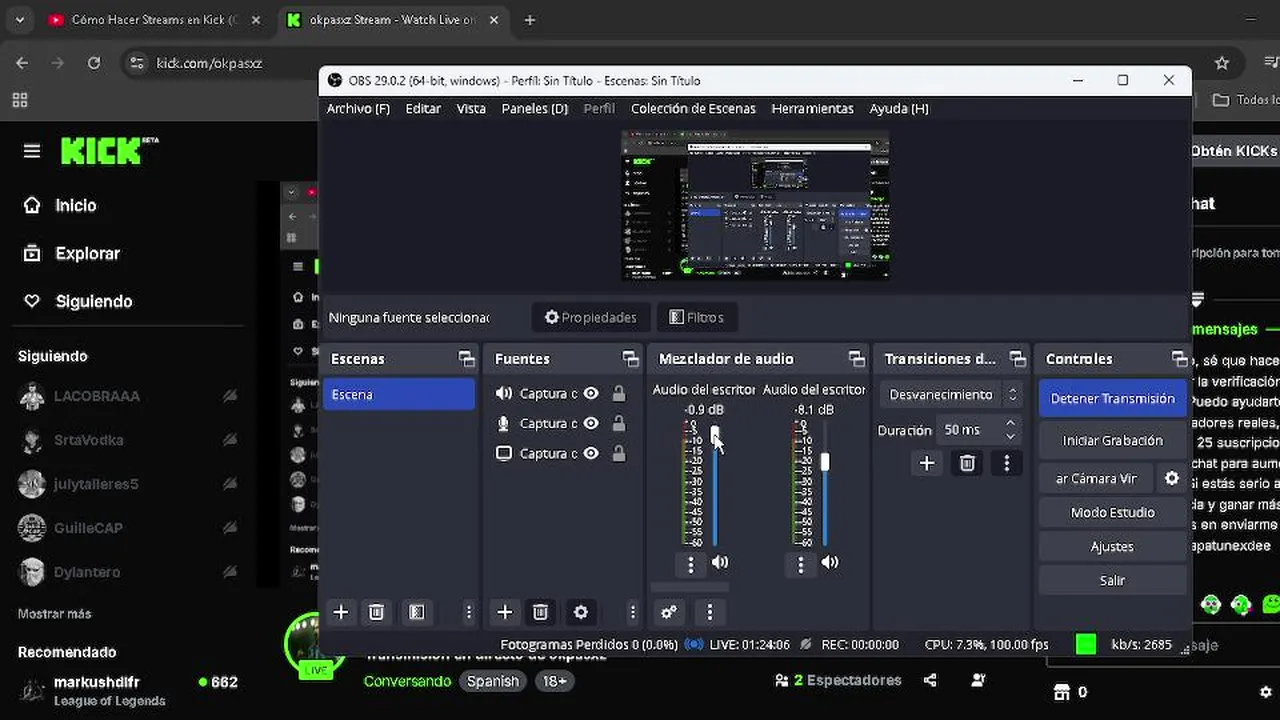The height and width of the screenshot is (720, 1280).
Task: Open the Herramientas menu
Action: tap(812, 108)
